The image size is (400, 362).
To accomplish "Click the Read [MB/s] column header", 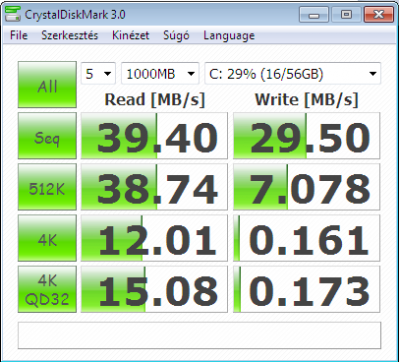I will [x=155, y=100].
